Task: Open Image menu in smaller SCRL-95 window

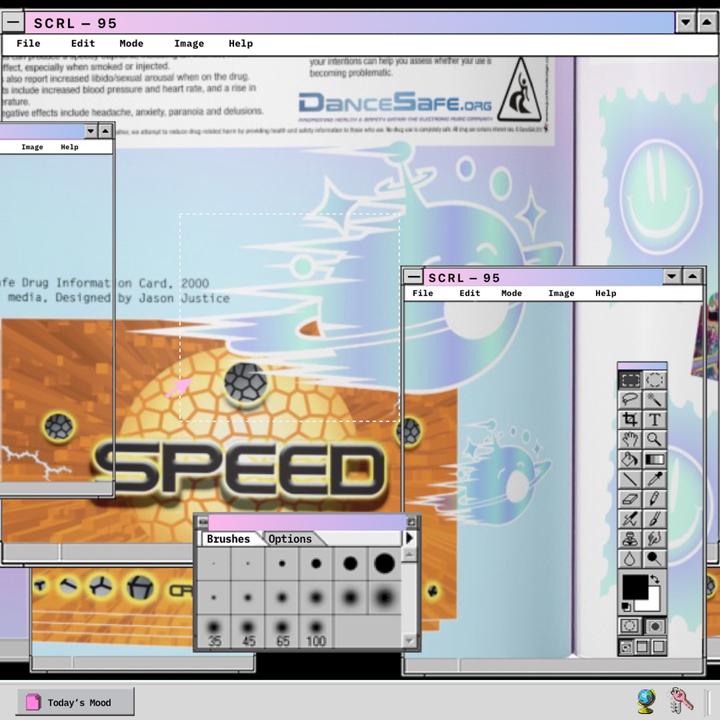Action: [561, 293]
